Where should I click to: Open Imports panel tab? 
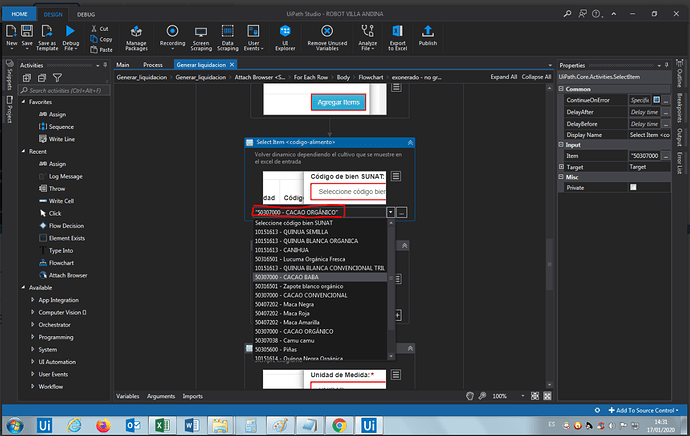coord(193,396)
